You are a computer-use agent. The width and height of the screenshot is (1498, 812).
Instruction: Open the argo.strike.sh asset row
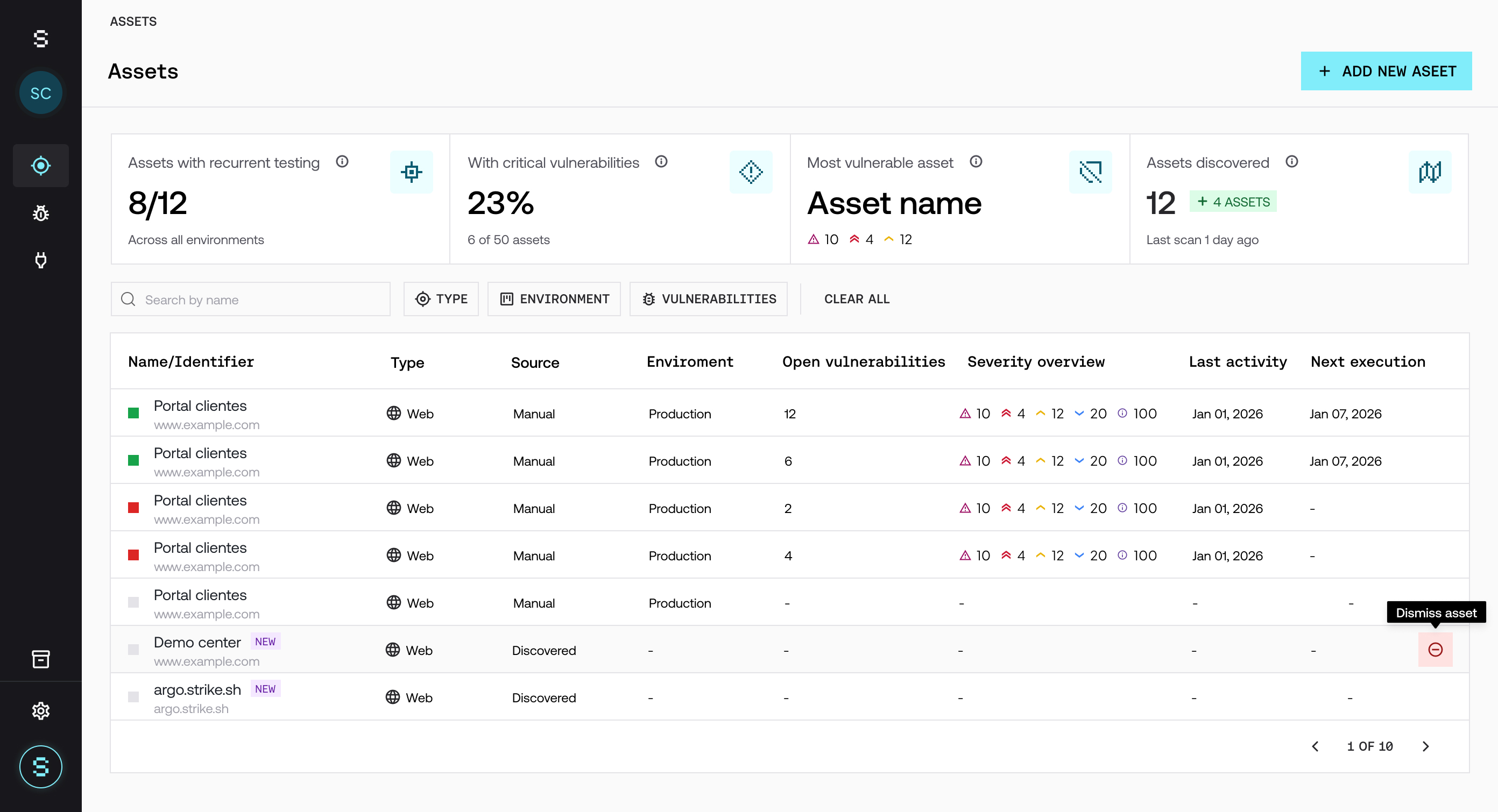[x=197, y=690]
